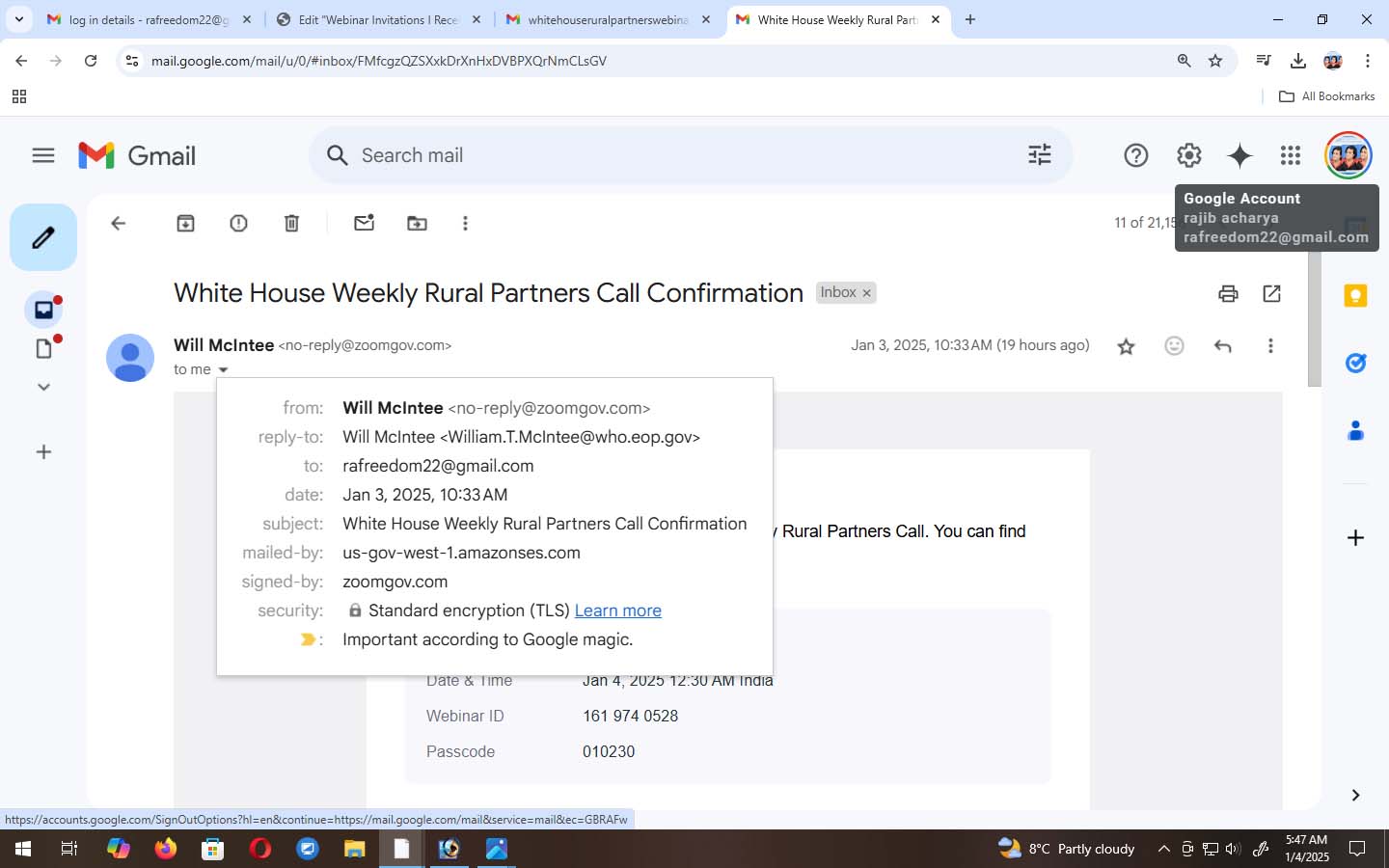View site information icon

click(132, 61)
